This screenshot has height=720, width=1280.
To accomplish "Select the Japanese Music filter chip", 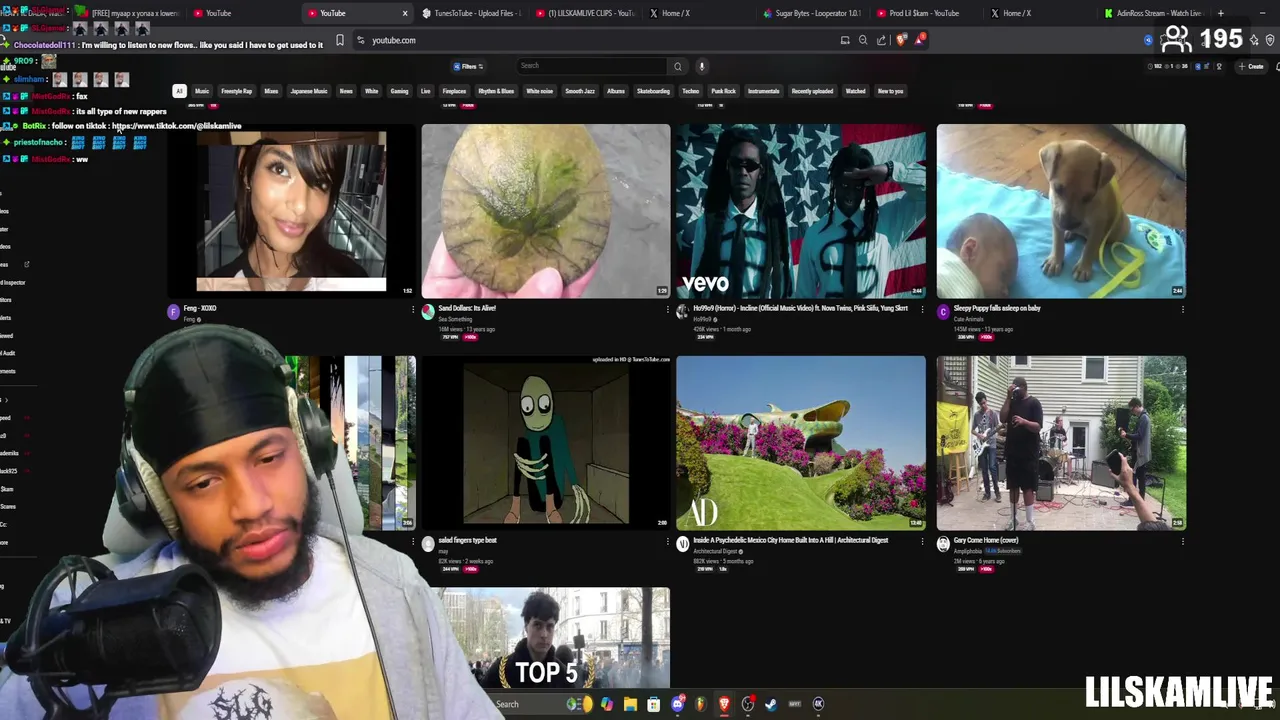I will point(308,91).
